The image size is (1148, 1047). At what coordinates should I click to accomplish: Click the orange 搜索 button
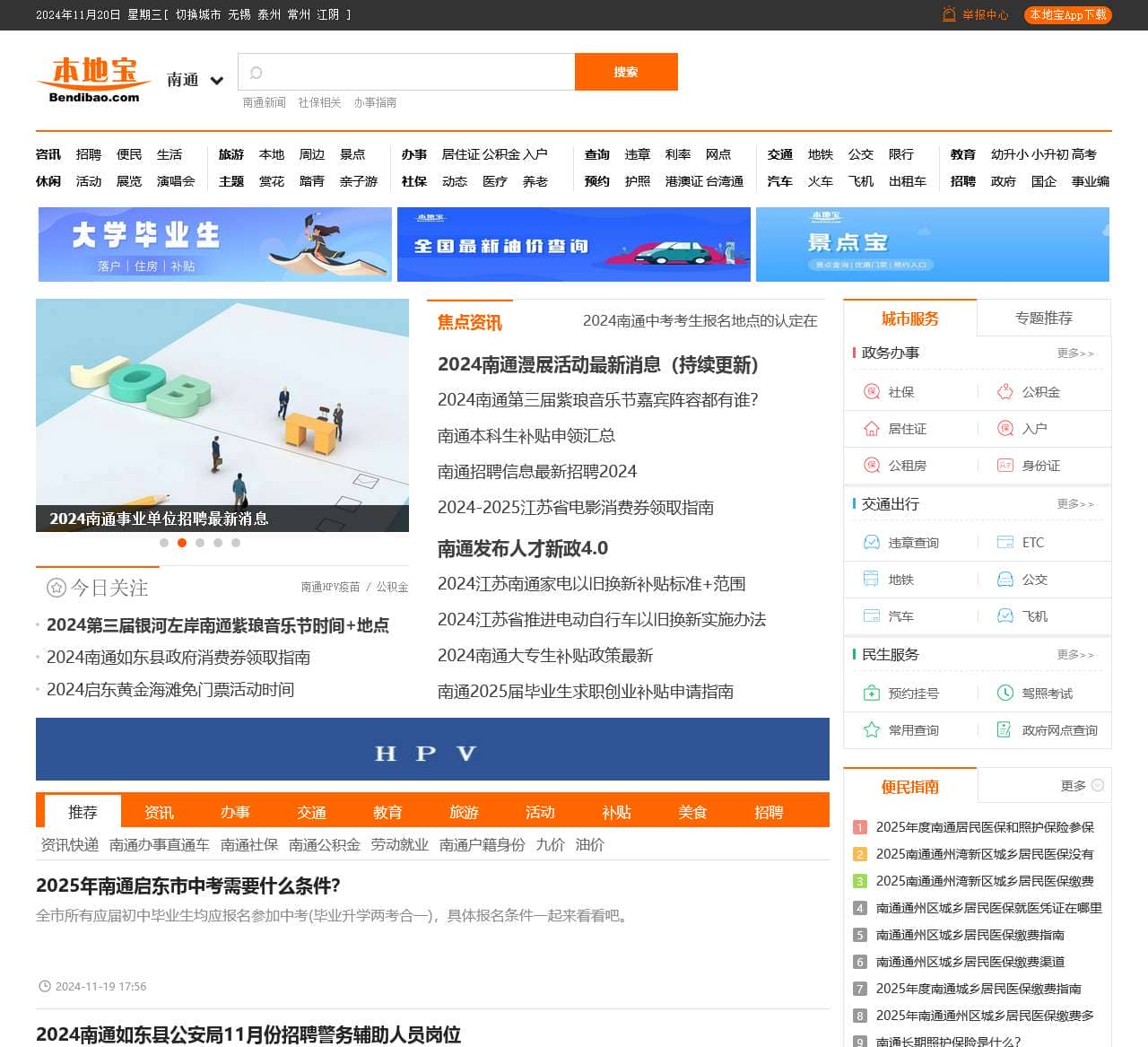pos(626,72)
